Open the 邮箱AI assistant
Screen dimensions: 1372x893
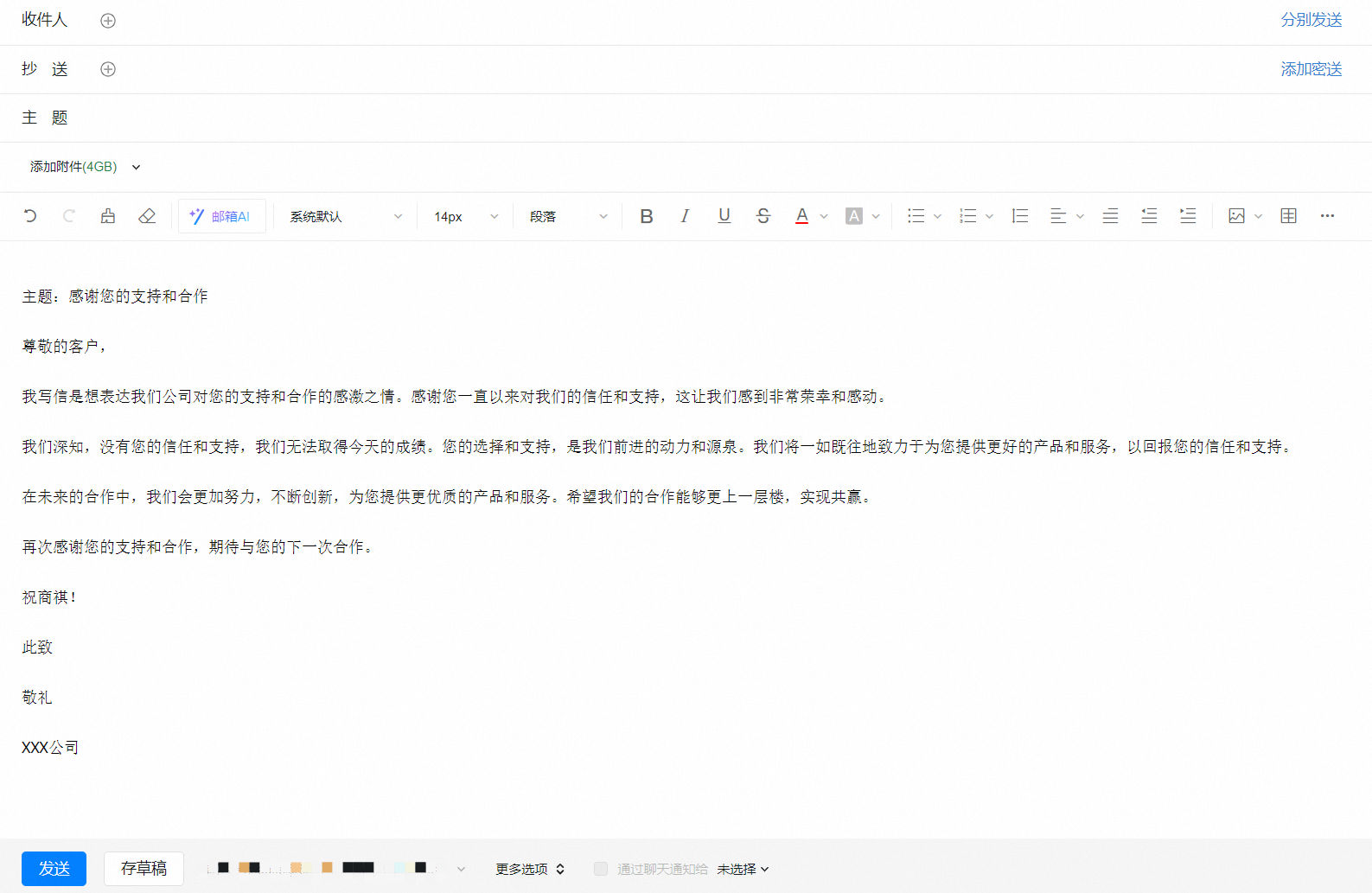[x=221, y=216]
